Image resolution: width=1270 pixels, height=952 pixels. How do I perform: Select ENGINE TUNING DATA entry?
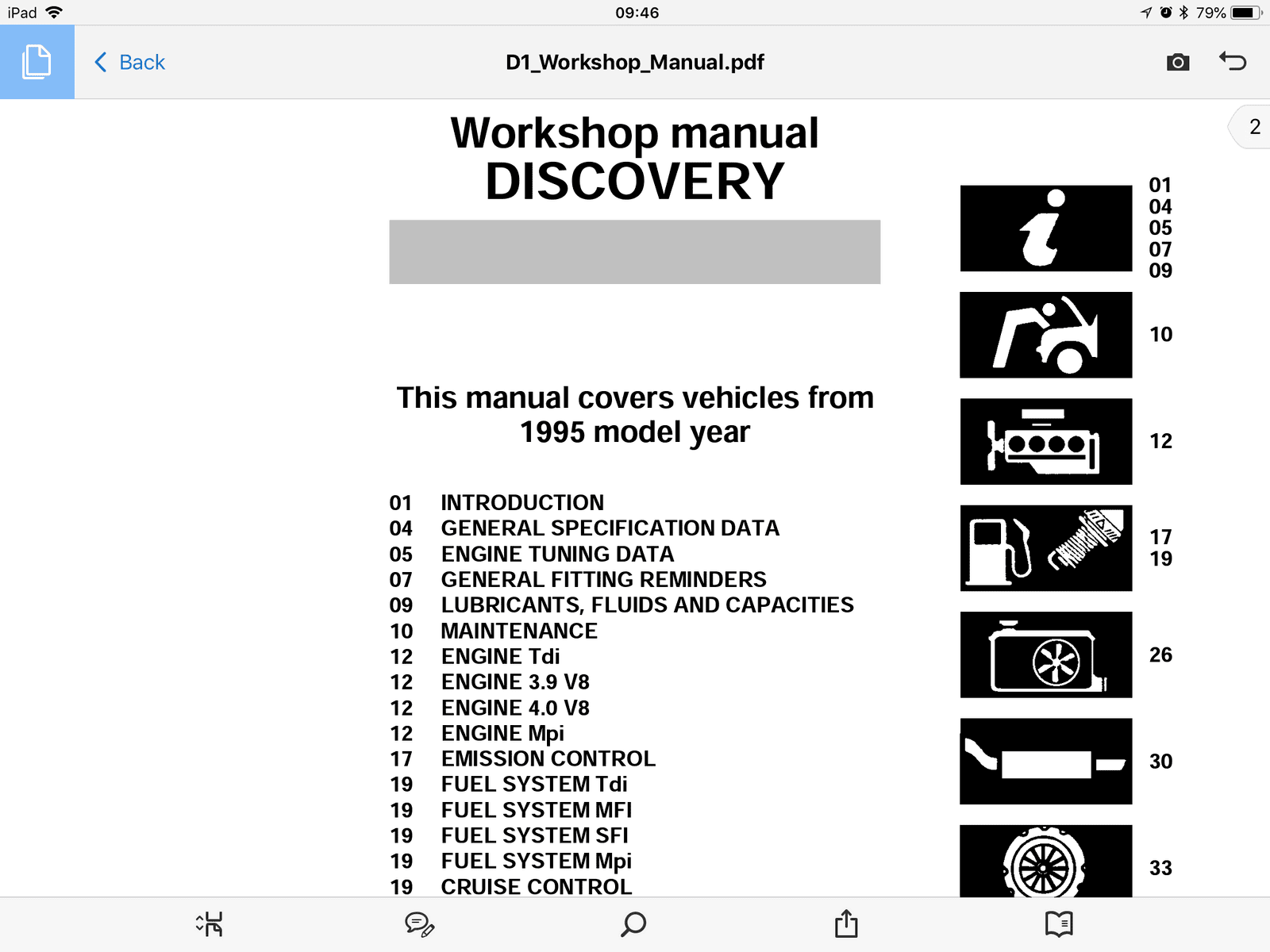557,554
